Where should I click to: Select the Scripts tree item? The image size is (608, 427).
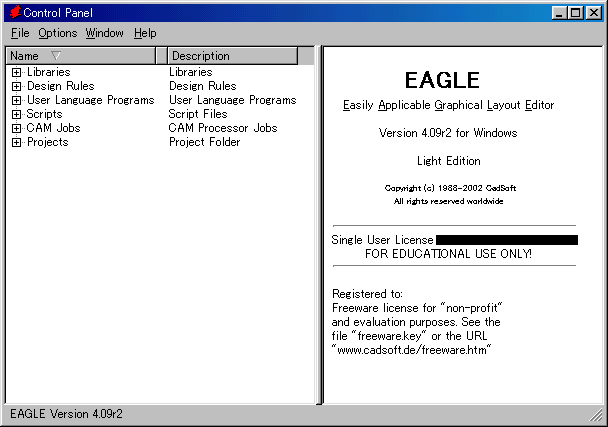pyautogui.click(x=44, y=114)
